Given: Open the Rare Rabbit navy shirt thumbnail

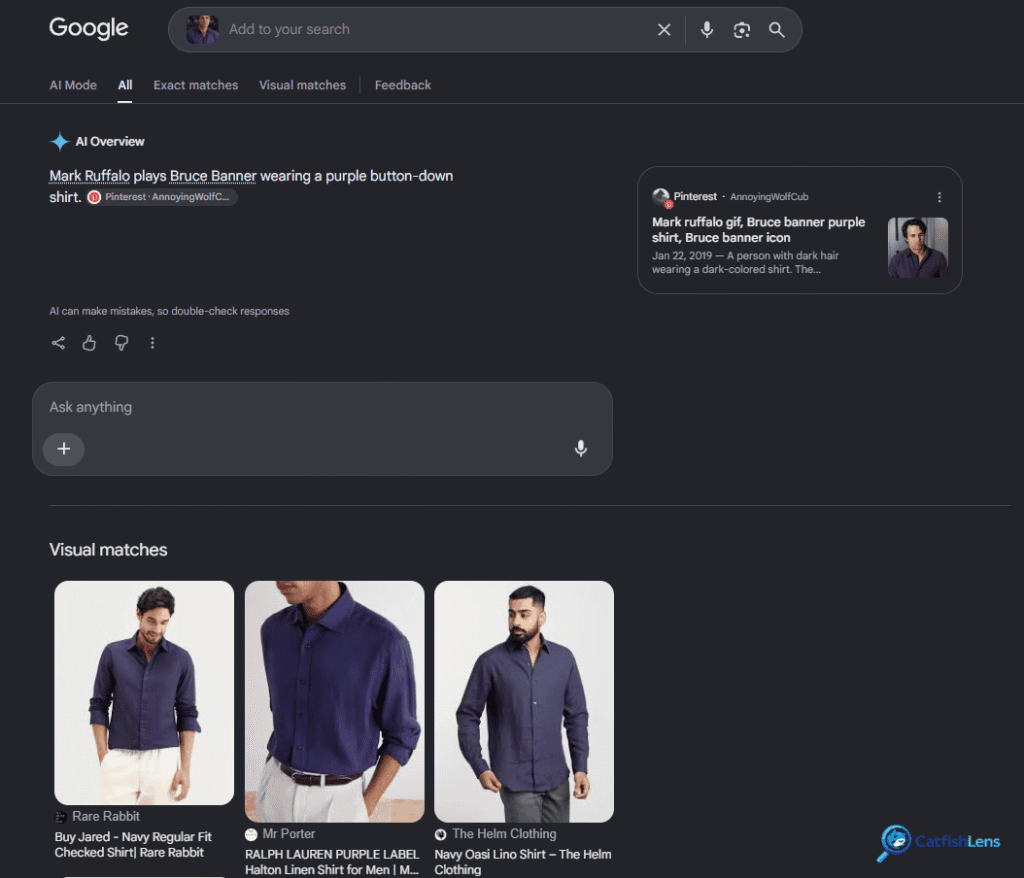Looking at the screenshot, I should pos(144,692).
